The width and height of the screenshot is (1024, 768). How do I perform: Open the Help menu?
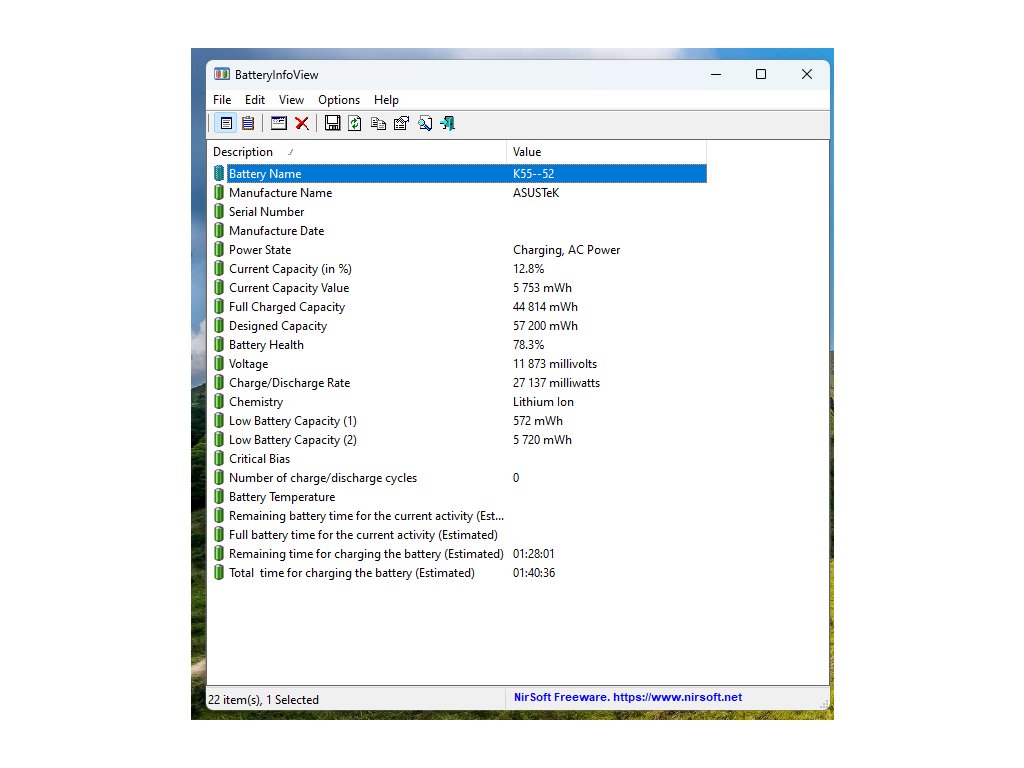coord(386,100)
